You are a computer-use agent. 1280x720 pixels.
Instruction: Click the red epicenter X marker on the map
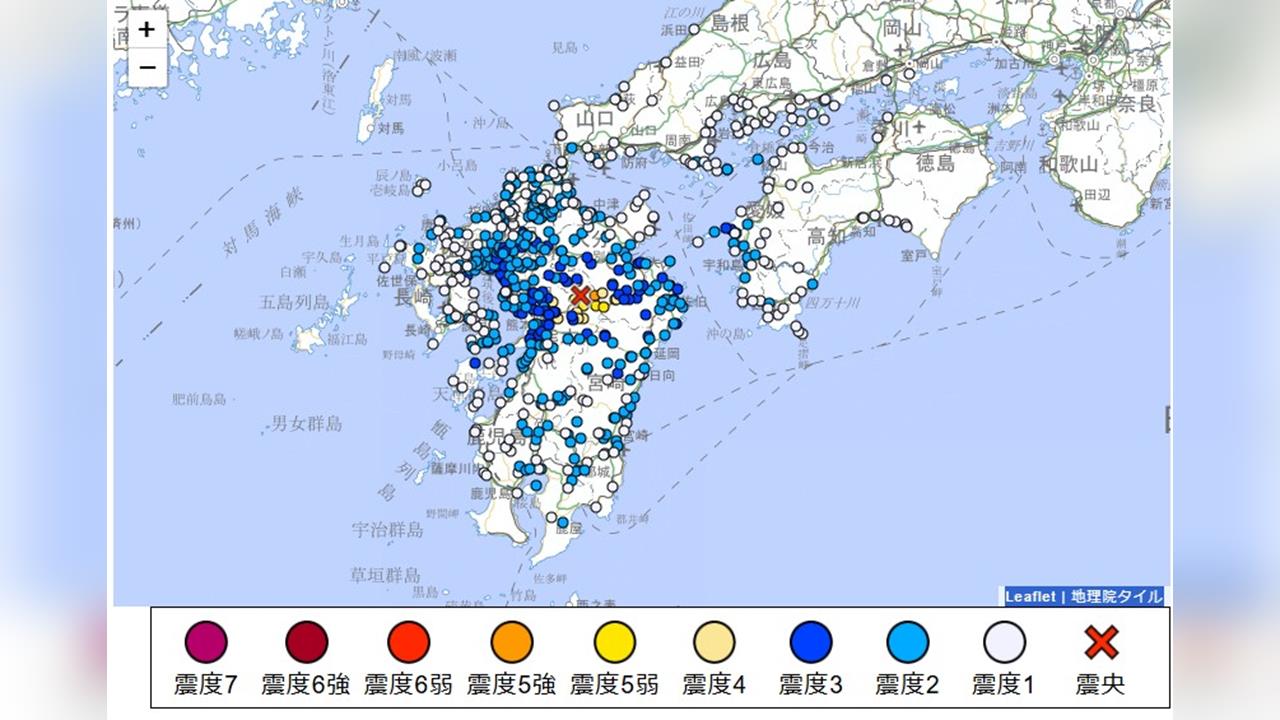[580, 295]
